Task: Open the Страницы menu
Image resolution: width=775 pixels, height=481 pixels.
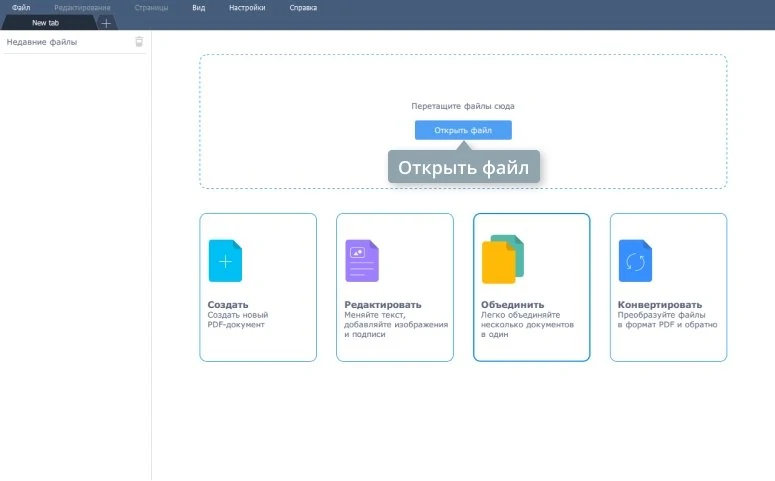Action: click(151, 7)
